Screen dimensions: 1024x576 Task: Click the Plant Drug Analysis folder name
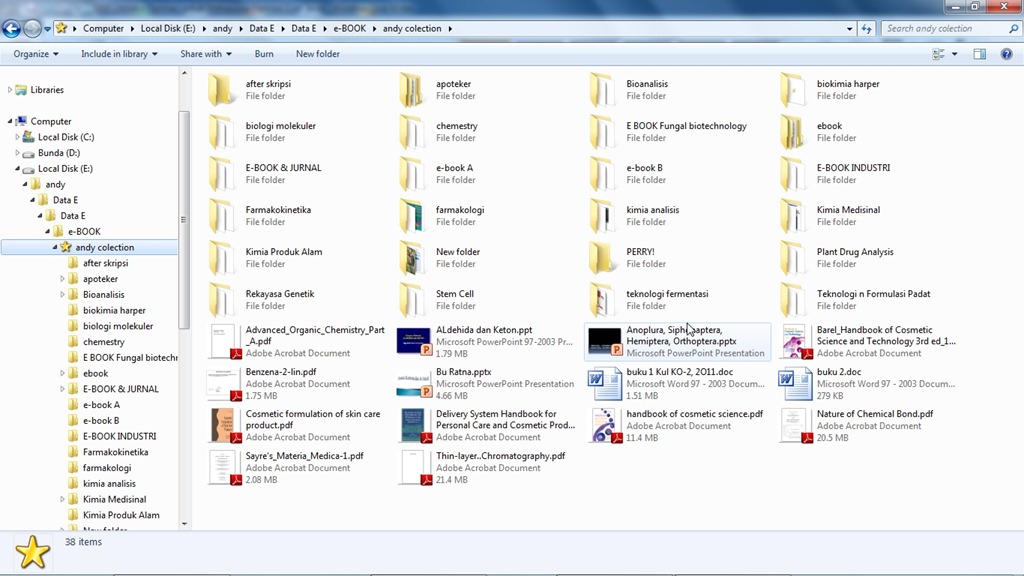tap(855, 252)
